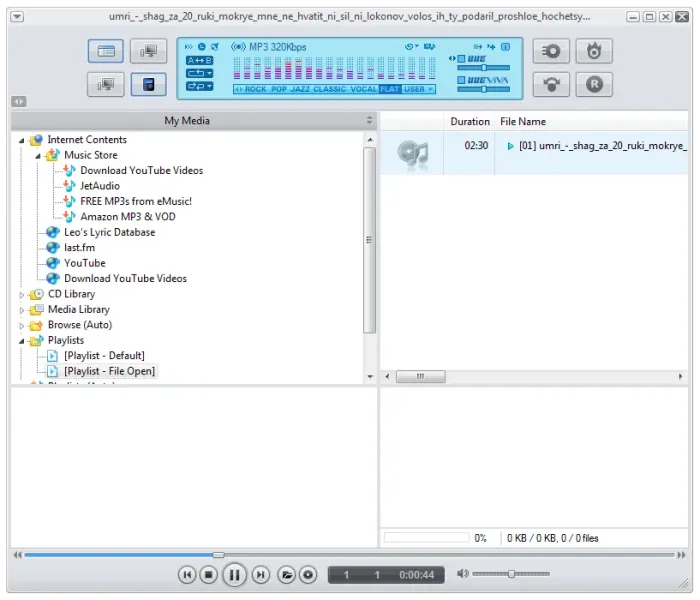This screenshot has height=600, width=700.
Task: Collapse the Internet Contents tree node
Action: coord(22,140)
